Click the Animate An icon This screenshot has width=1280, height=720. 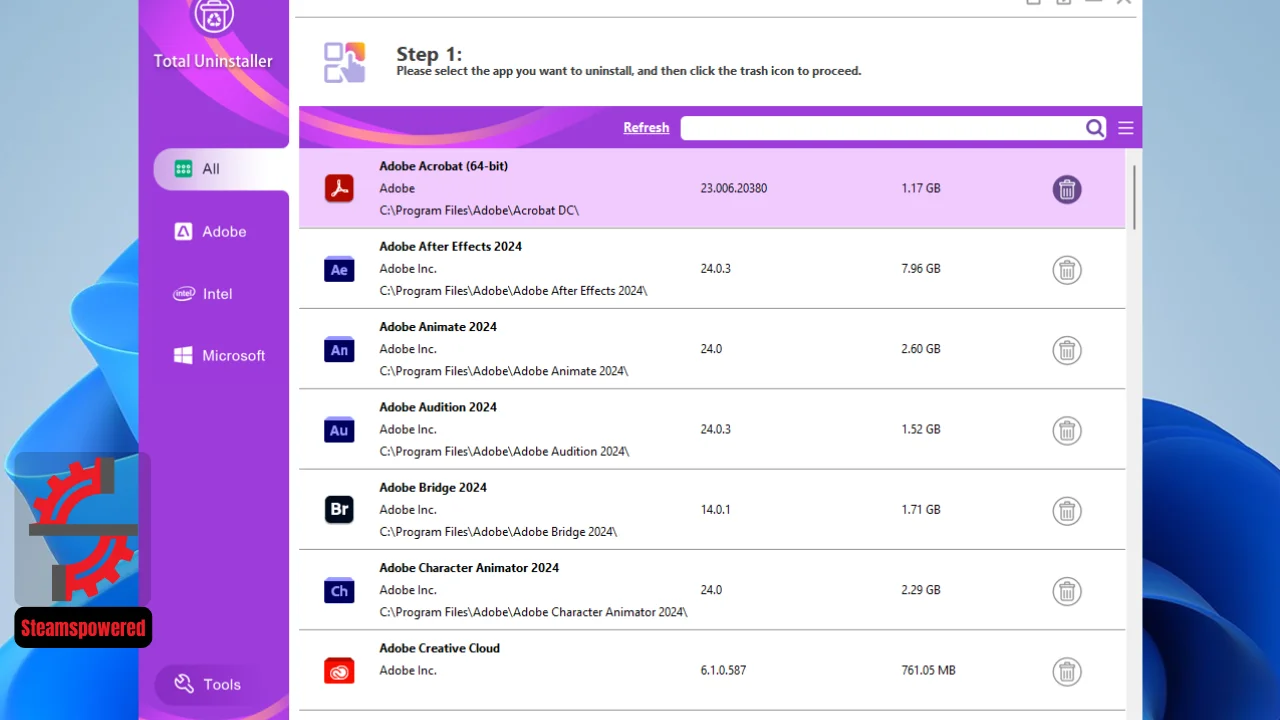(339, 349)
